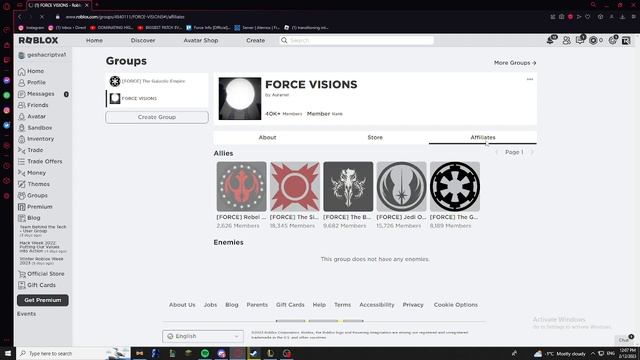Click the Create Group button
Viewport: 640px width, 360px height.
coord(157,117)
